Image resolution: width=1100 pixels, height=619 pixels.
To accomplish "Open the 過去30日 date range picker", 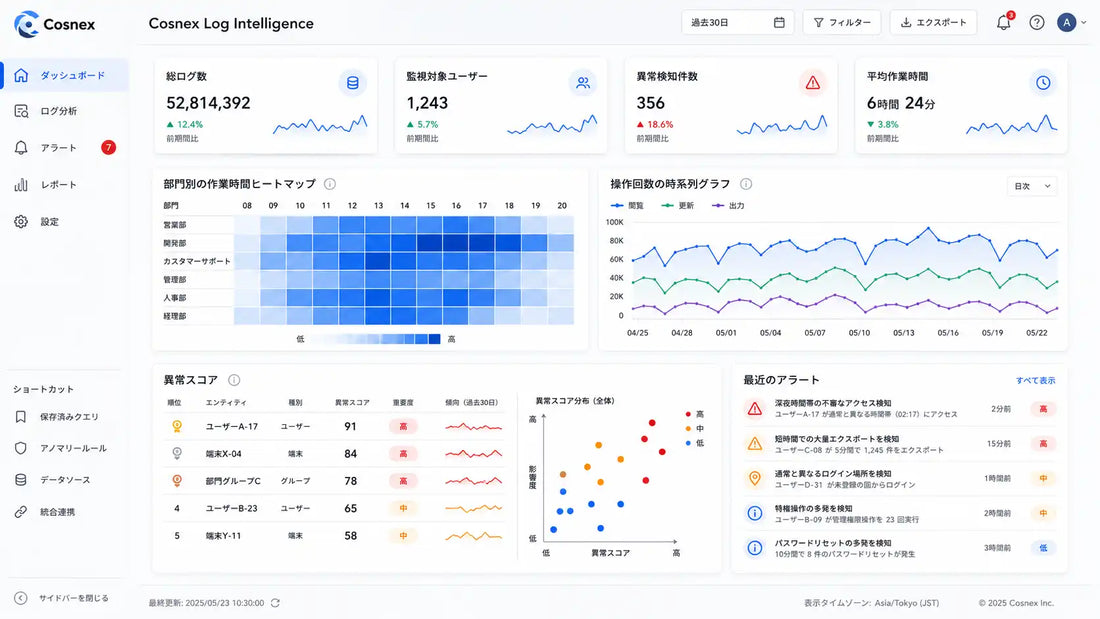I will pyautogui.click(x=737, y=22).
